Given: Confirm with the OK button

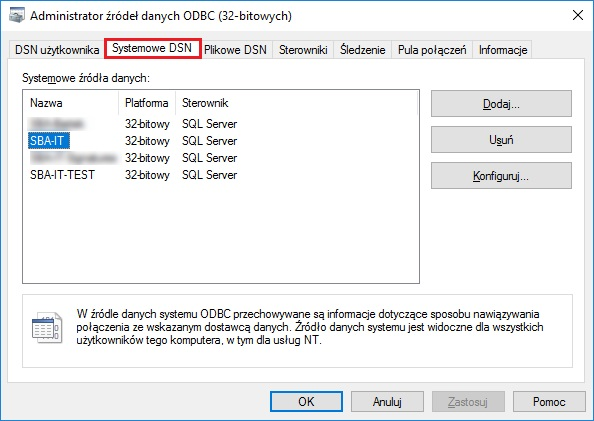Looking at the screenshot, I should coord(306,401).
